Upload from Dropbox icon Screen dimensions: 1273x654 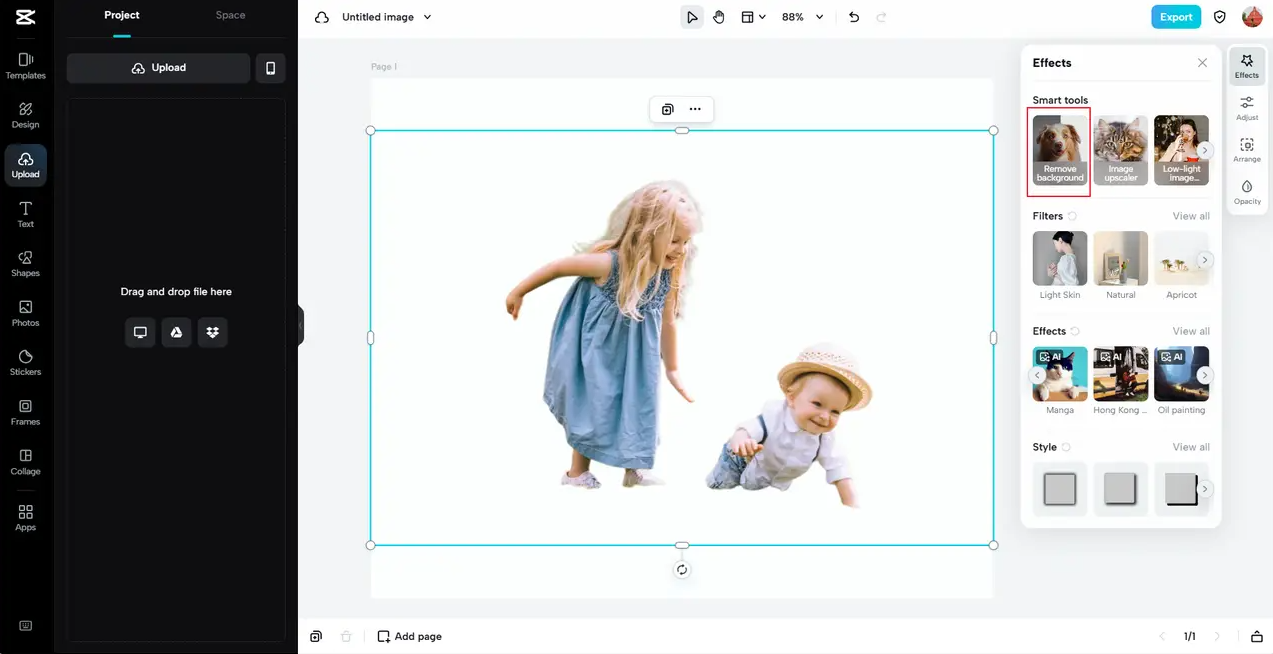click(x=212, y=332)
